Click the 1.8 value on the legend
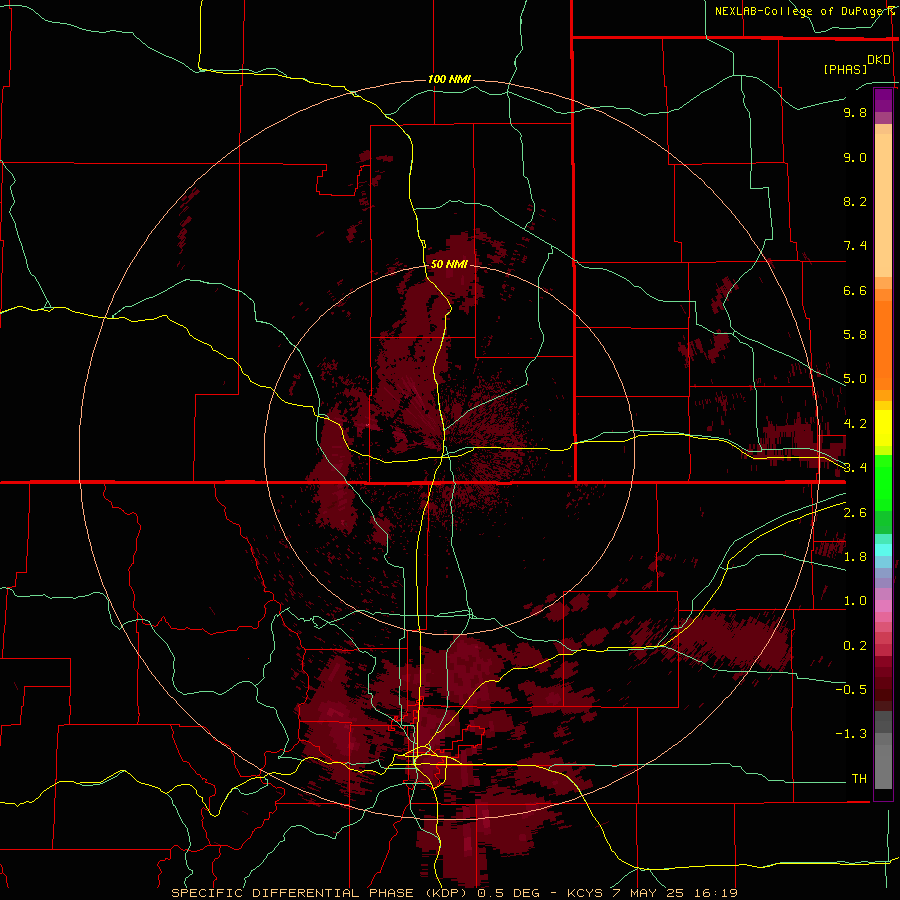The height and width of the screenshot is (900, 900). (x=855, y=557)
